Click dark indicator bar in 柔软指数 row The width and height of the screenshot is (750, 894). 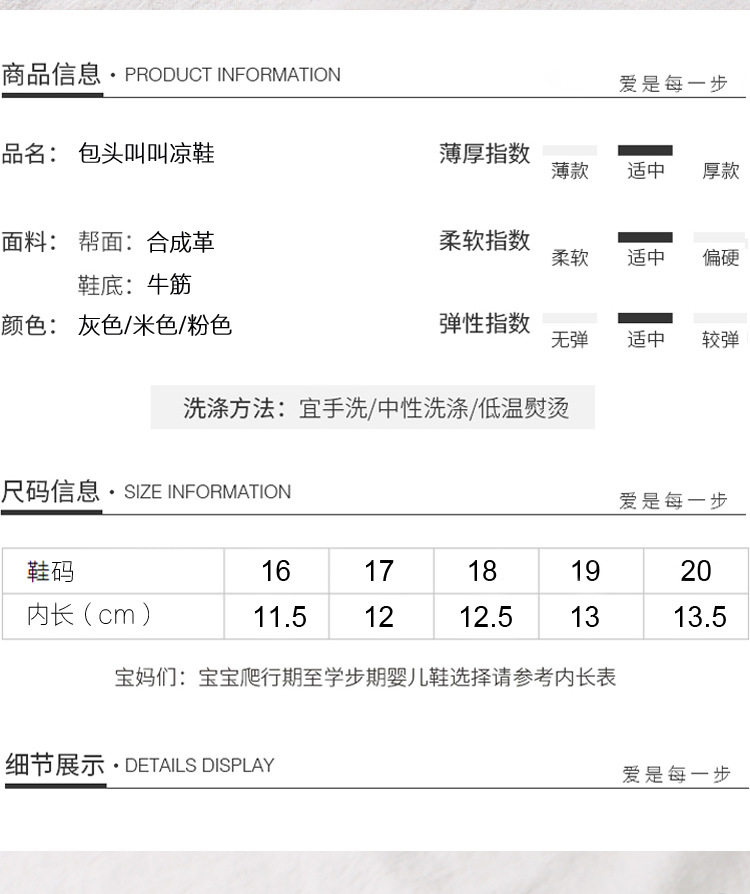click(645, 237)
